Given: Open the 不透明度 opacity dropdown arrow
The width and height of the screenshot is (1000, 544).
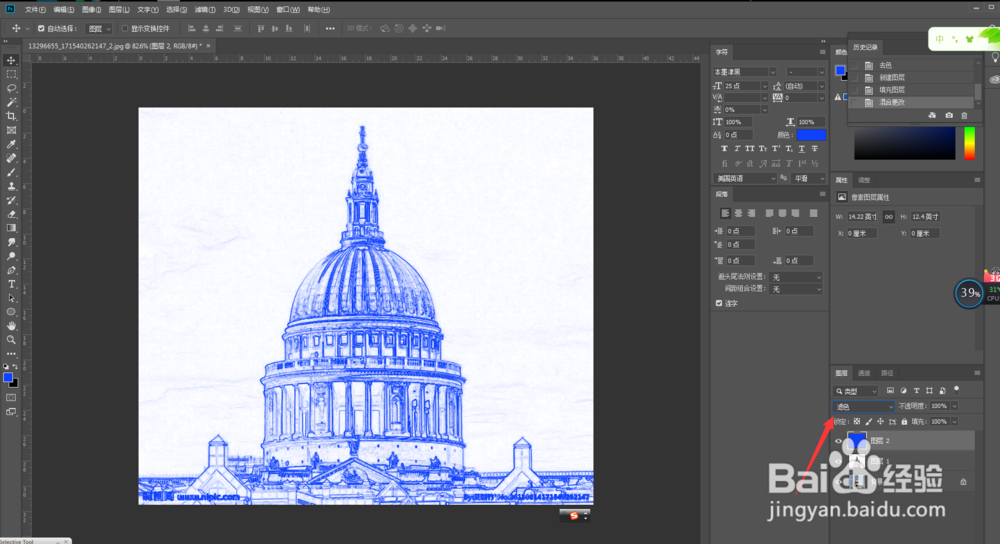Looking at the screenshot, I should (x=955, y=406).
